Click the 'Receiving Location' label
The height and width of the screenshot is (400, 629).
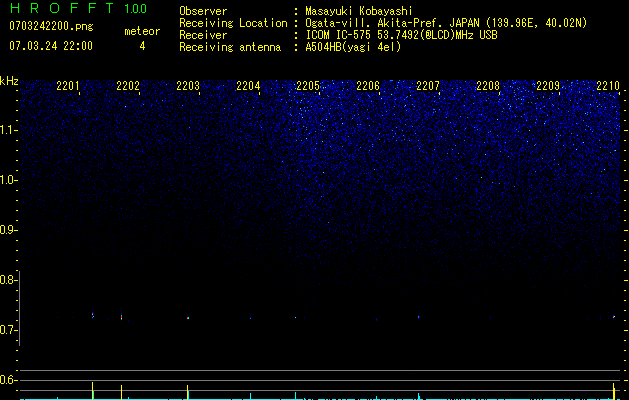[233, 23]
